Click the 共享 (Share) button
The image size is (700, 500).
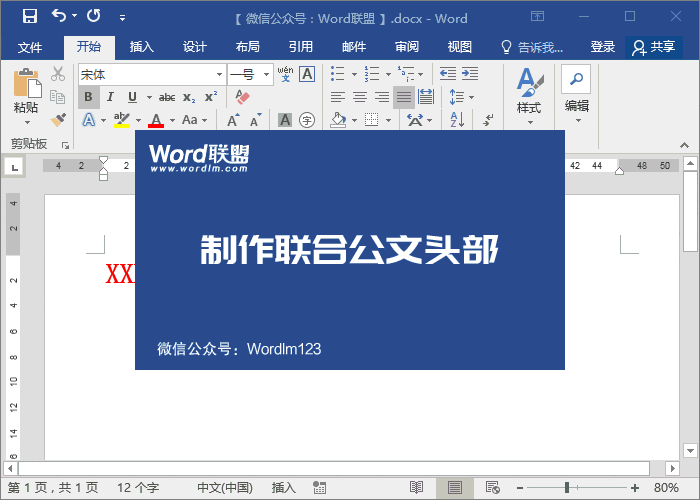pos(654,47)
